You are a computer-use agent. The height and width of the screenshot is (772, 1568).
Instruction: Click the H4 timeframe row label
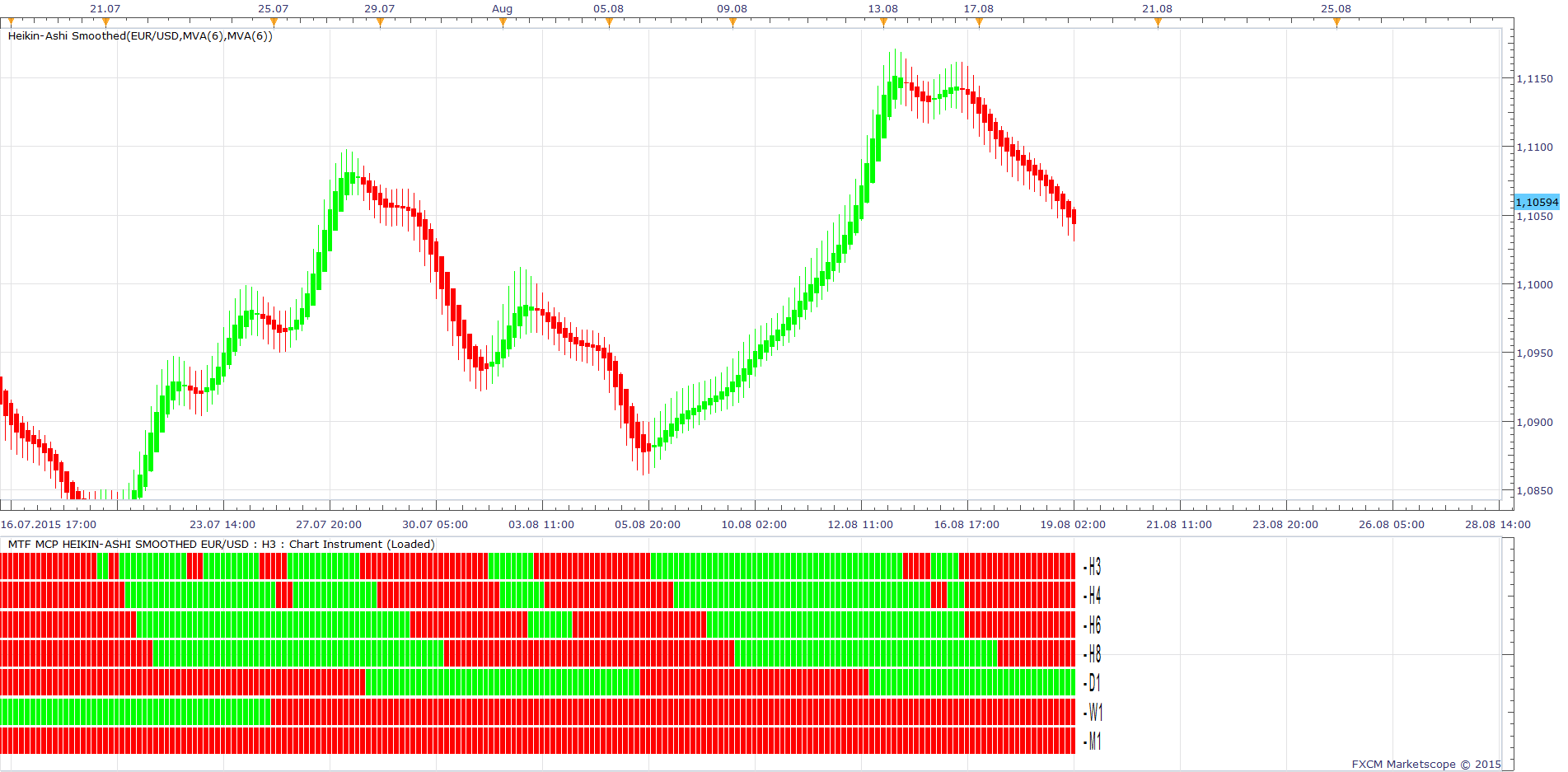(1093, 595)
